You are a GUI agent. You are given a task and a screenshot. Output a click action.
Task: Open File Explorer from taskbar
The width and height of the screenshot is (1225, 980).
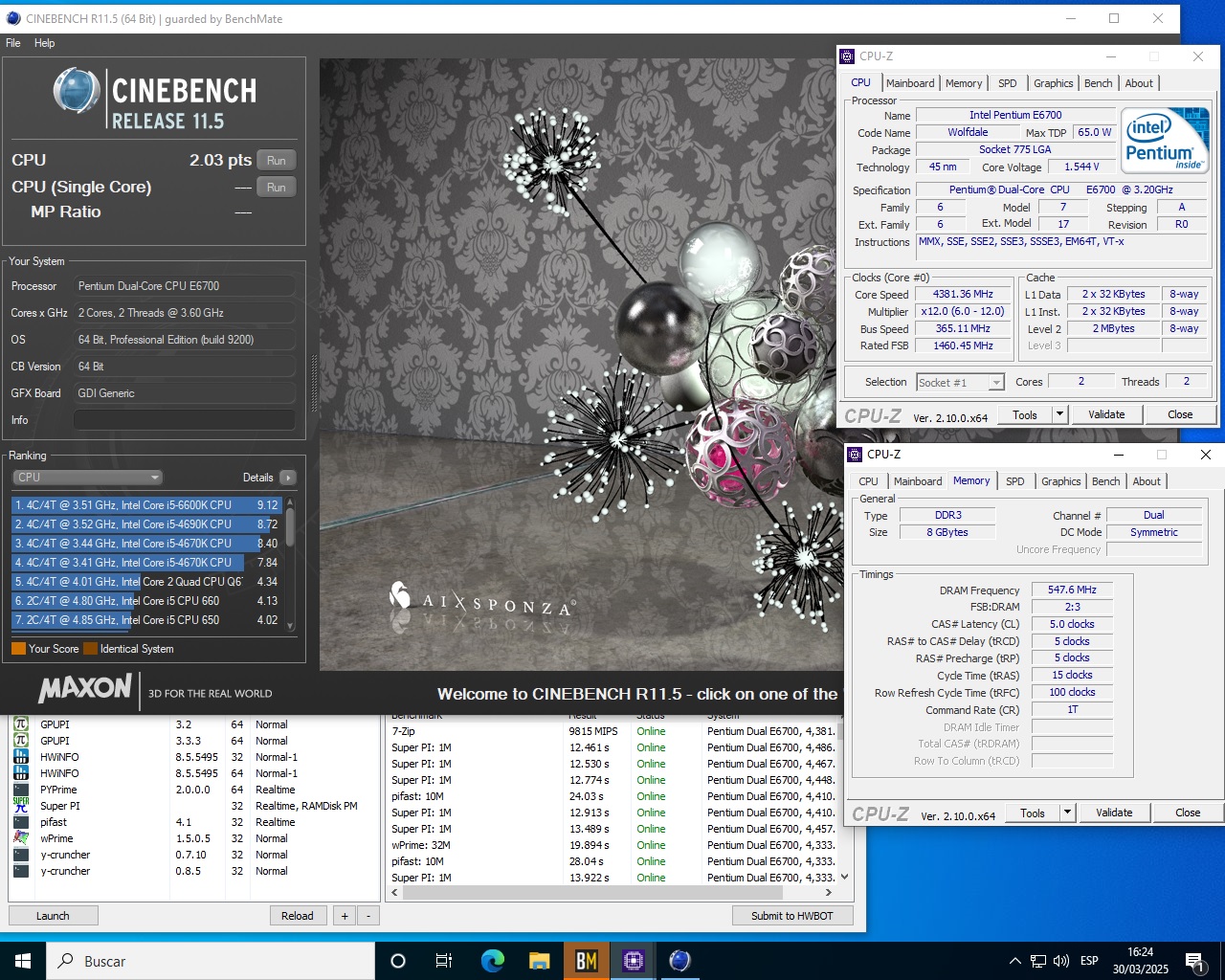point(539,961)
